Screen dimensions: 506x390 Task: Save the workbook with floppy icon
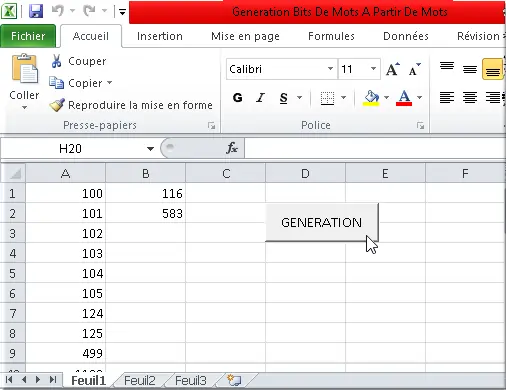tap(36, 11)
